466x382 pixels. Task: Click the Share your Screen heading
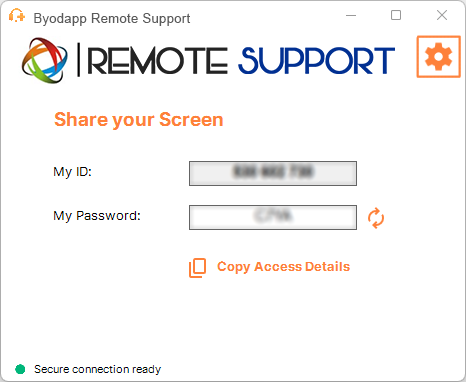139,120
